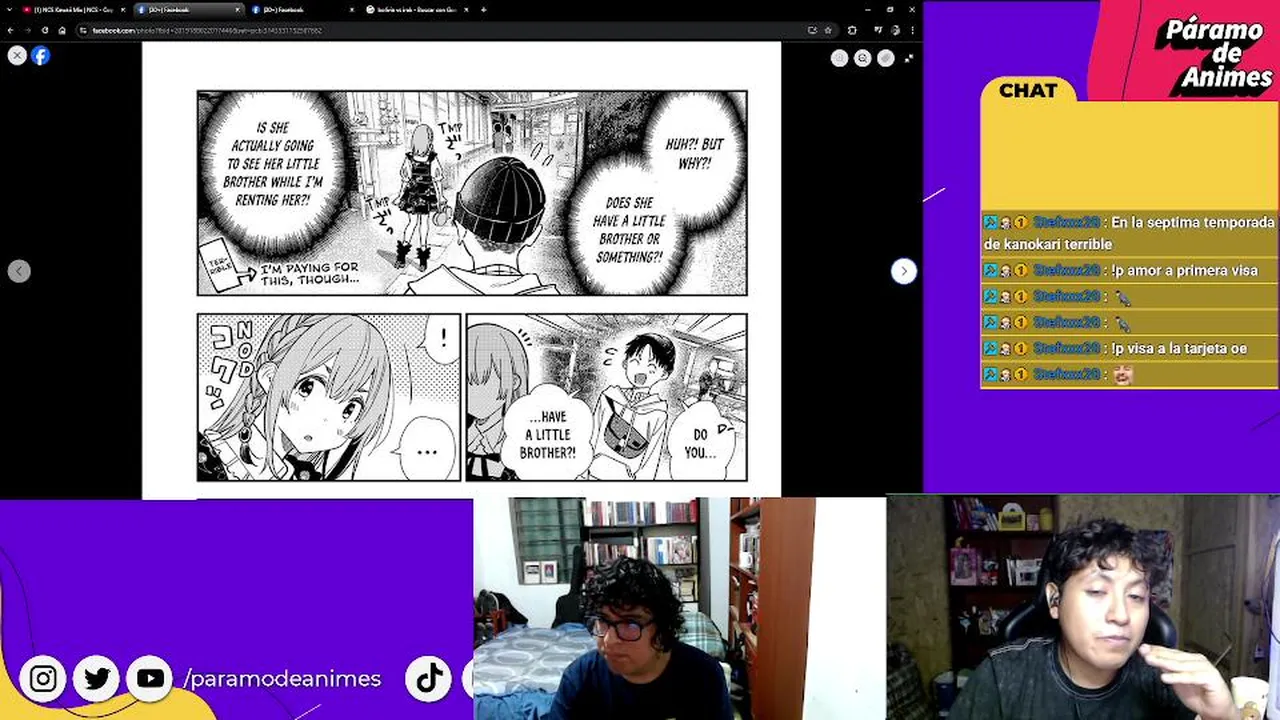This screenshot has height=720, width=1280.
Task: Close the NCS YouTube tab
Action: click(x=122, y=9)
